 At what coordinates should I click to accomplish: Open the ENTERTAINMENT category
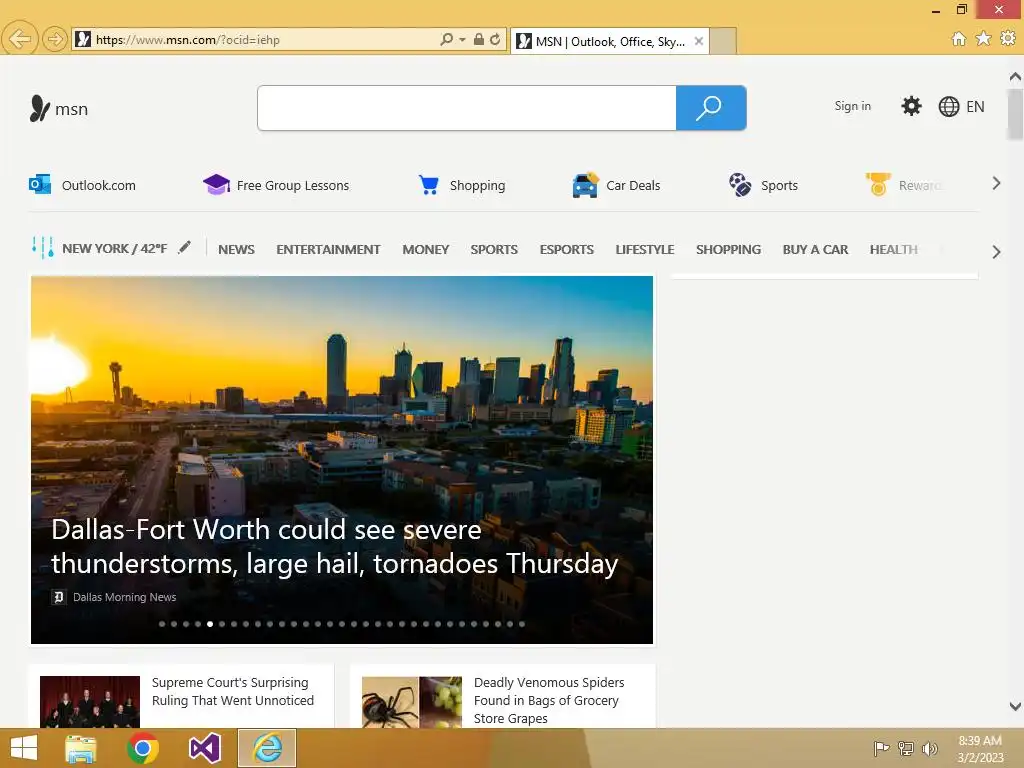coord(328,249)
